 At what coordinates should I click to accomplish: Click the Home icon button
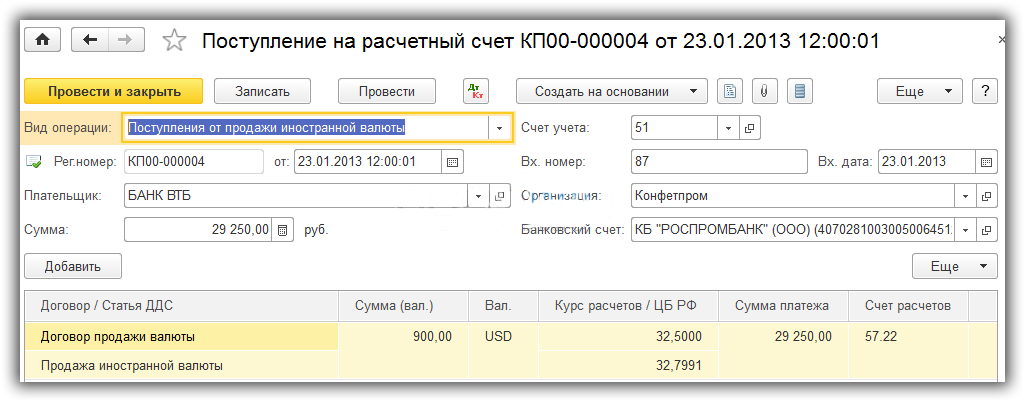click(x=43, y=40)
